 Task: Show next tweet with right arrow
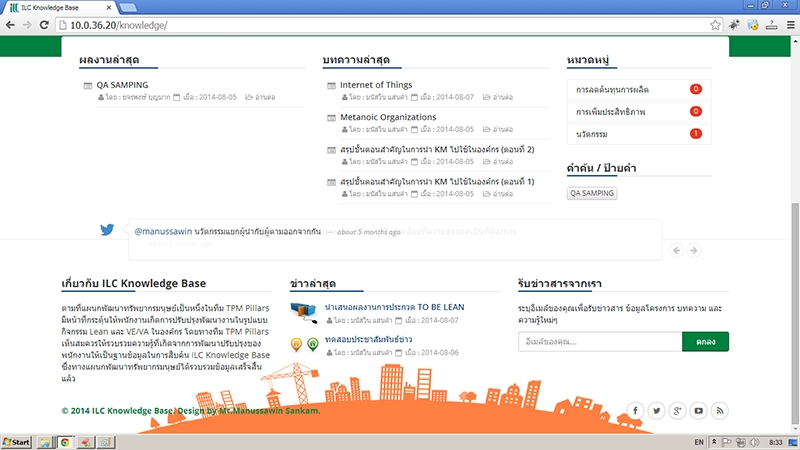[x=693, y=251]
